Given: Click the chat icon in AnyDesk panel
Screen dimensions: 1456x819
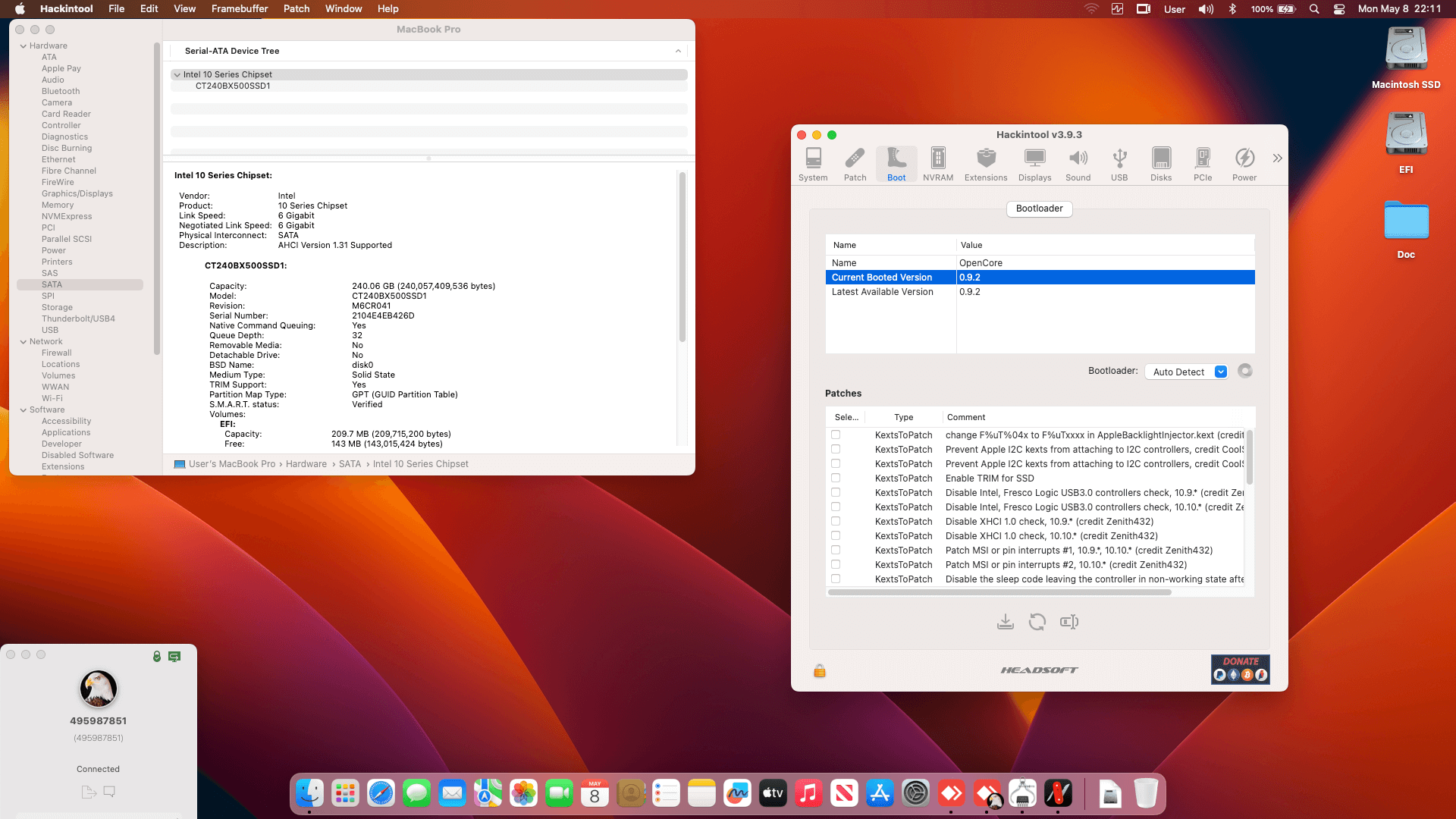Looking at the screenshot, I should pos(109,792).
